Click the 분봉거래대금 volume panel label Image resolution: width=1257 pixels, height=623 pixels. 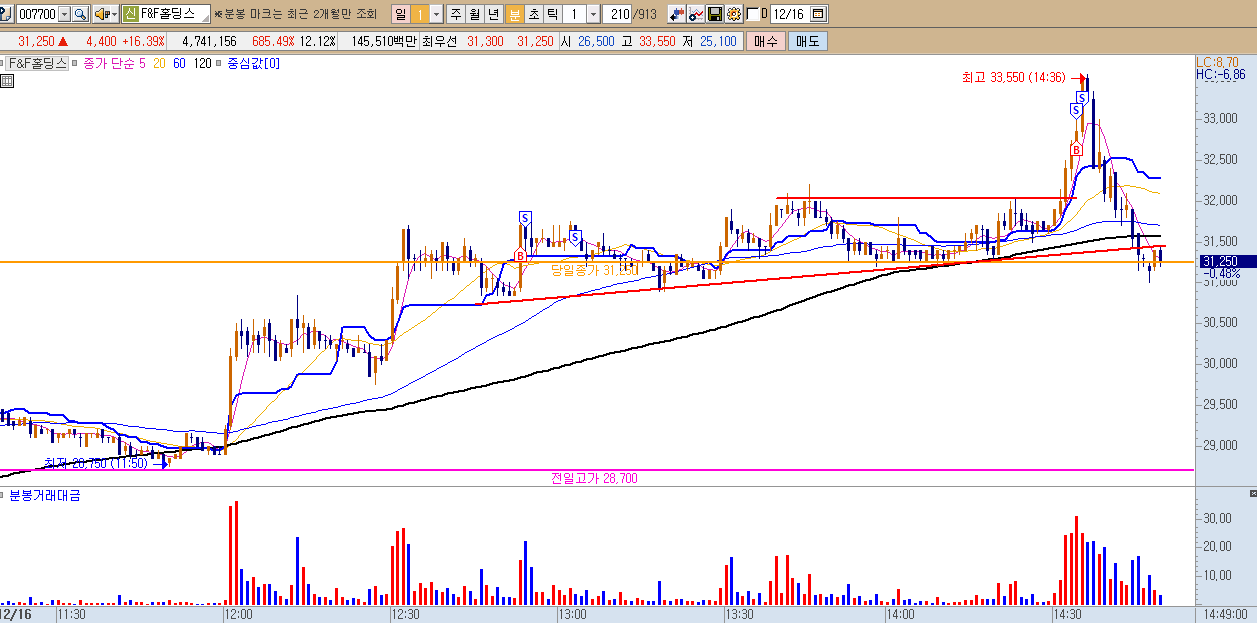tap(45, 495)
